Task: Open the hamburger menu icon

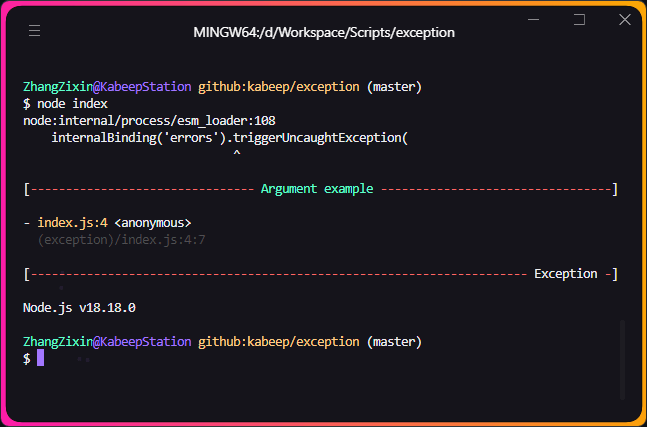Action: click(34, 31)
